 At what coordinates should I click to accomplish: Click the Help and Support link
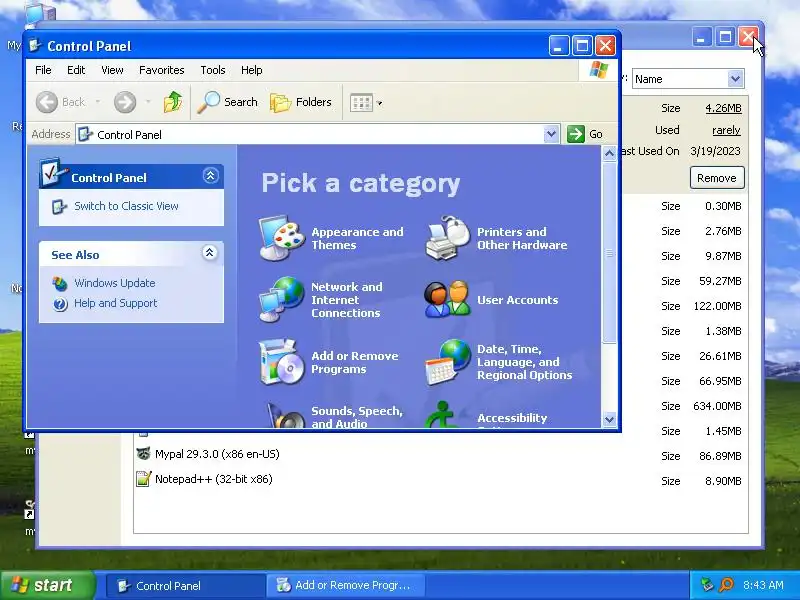(116, 303)
